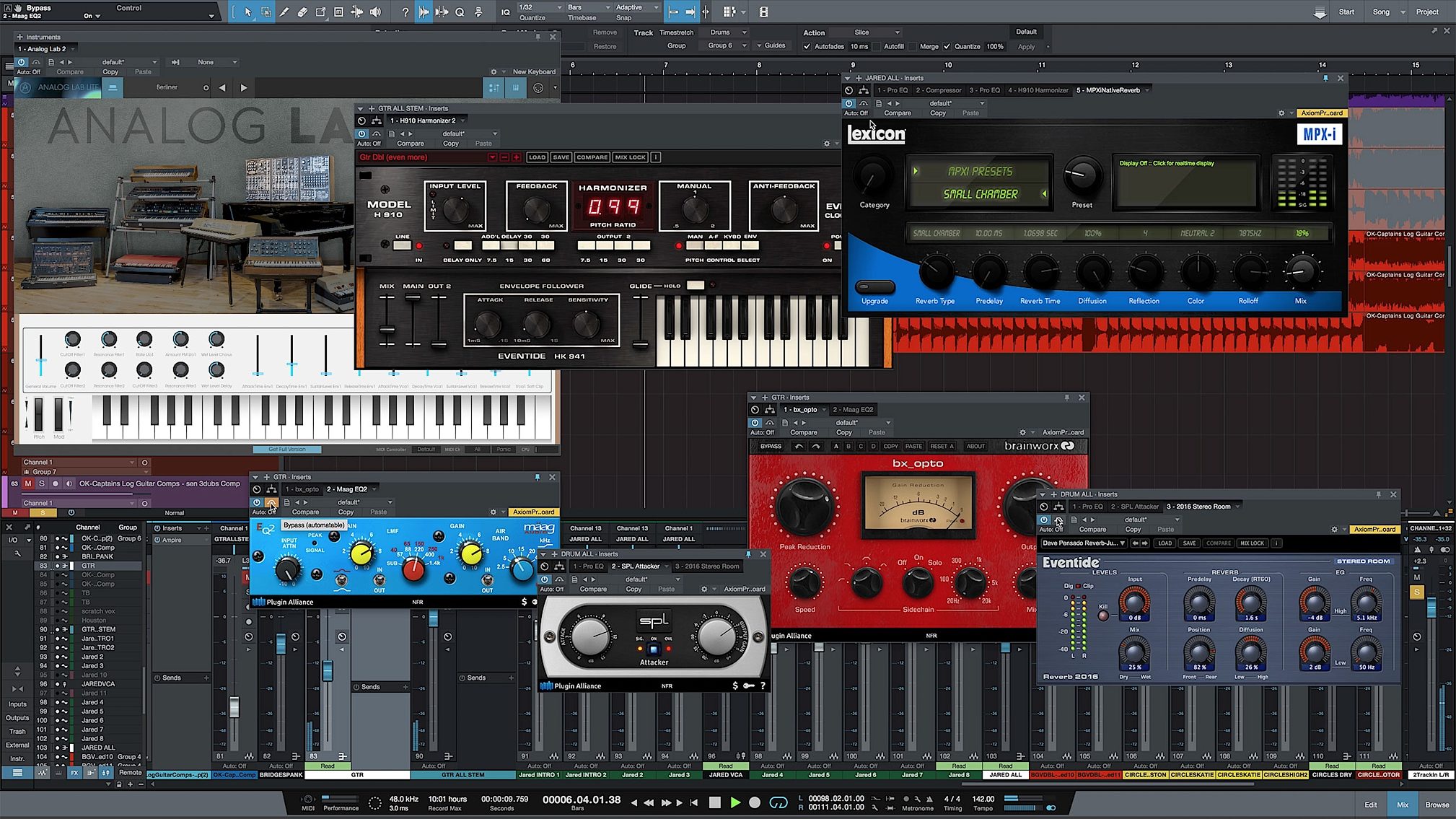Click the FX channels icon in console

coord(74,772)
